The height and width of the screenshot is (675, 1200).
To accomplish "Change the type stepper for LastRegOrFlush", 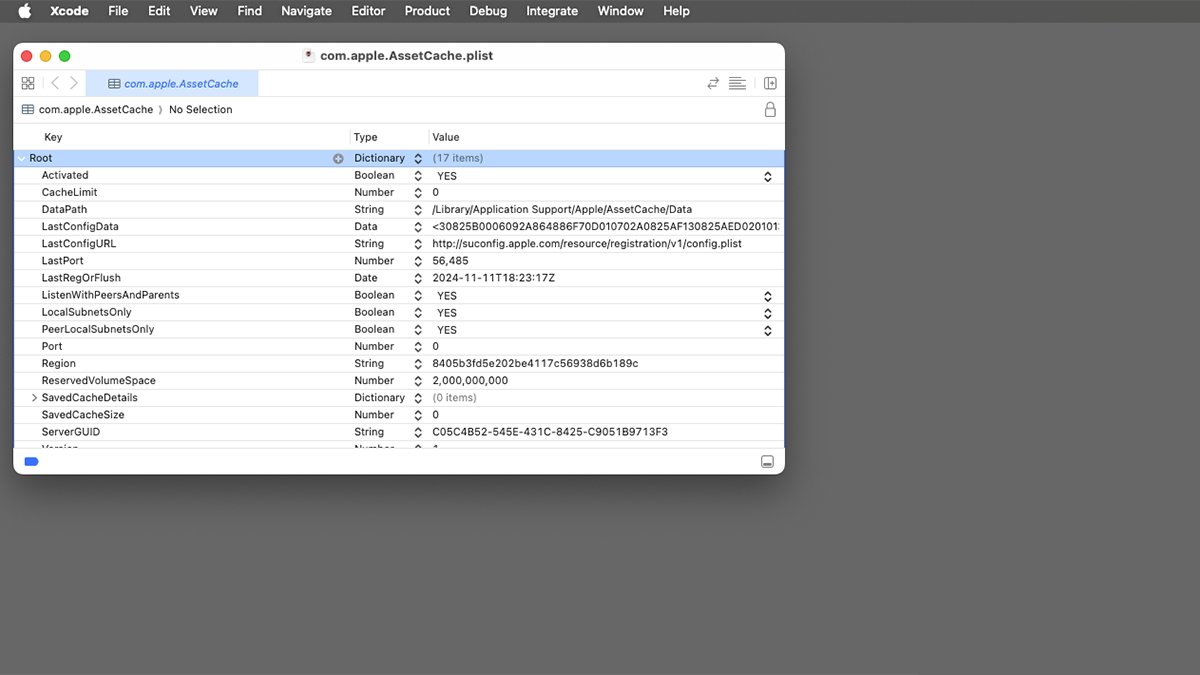I will pos(418,278).
